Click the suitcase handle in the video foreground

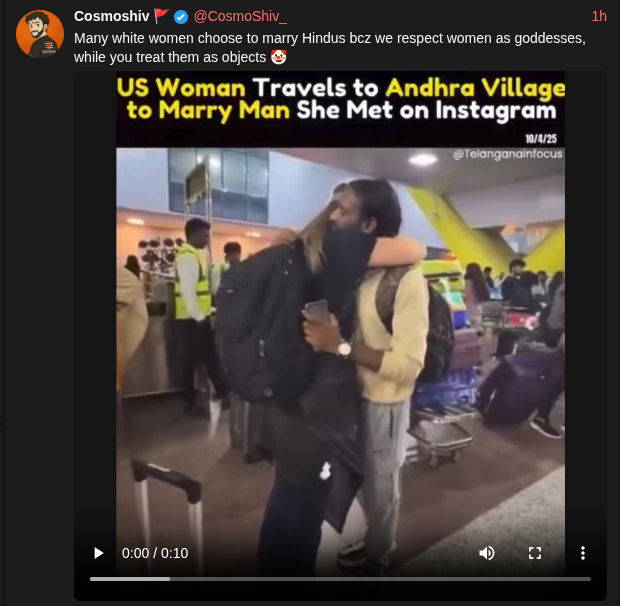point(167,480)
